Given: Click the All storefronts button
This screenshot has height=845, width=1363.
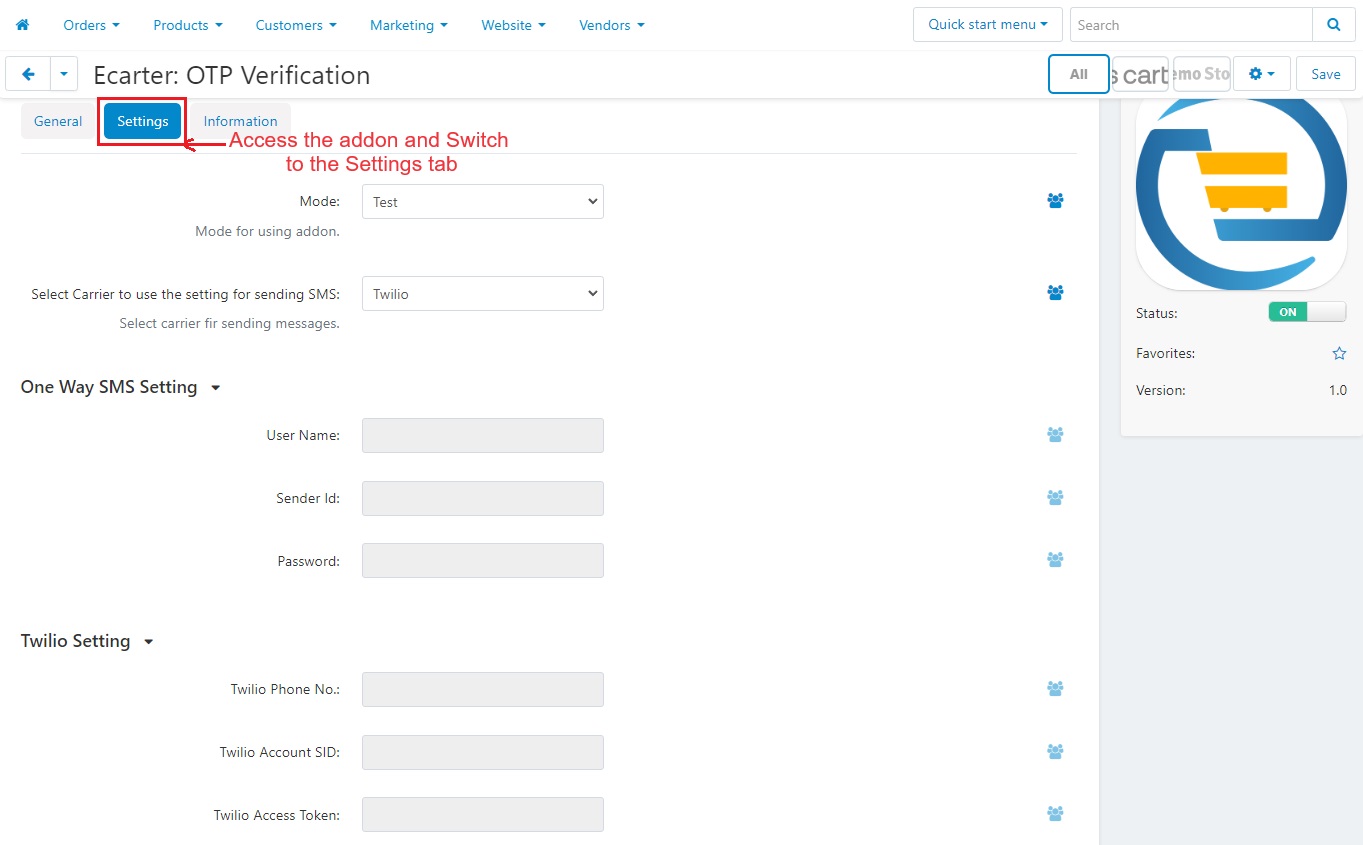Looking at the screenshot, I should tap(1078, 74).
